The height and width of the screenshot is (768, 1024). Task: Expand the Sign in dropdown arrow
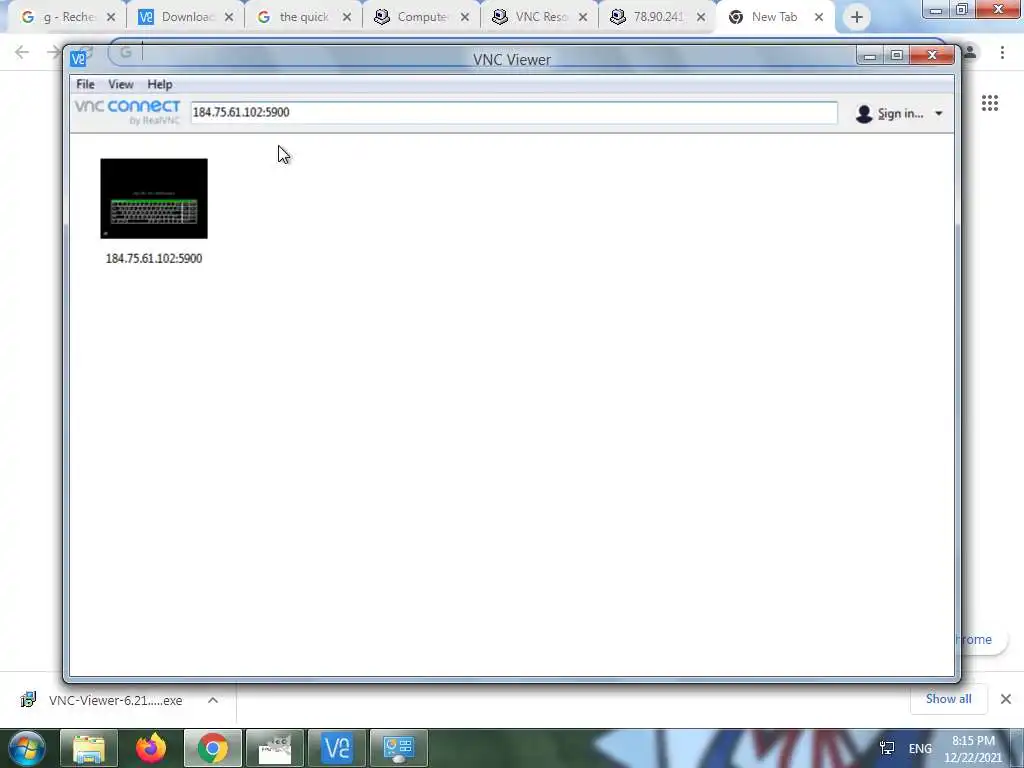[938, 114]
